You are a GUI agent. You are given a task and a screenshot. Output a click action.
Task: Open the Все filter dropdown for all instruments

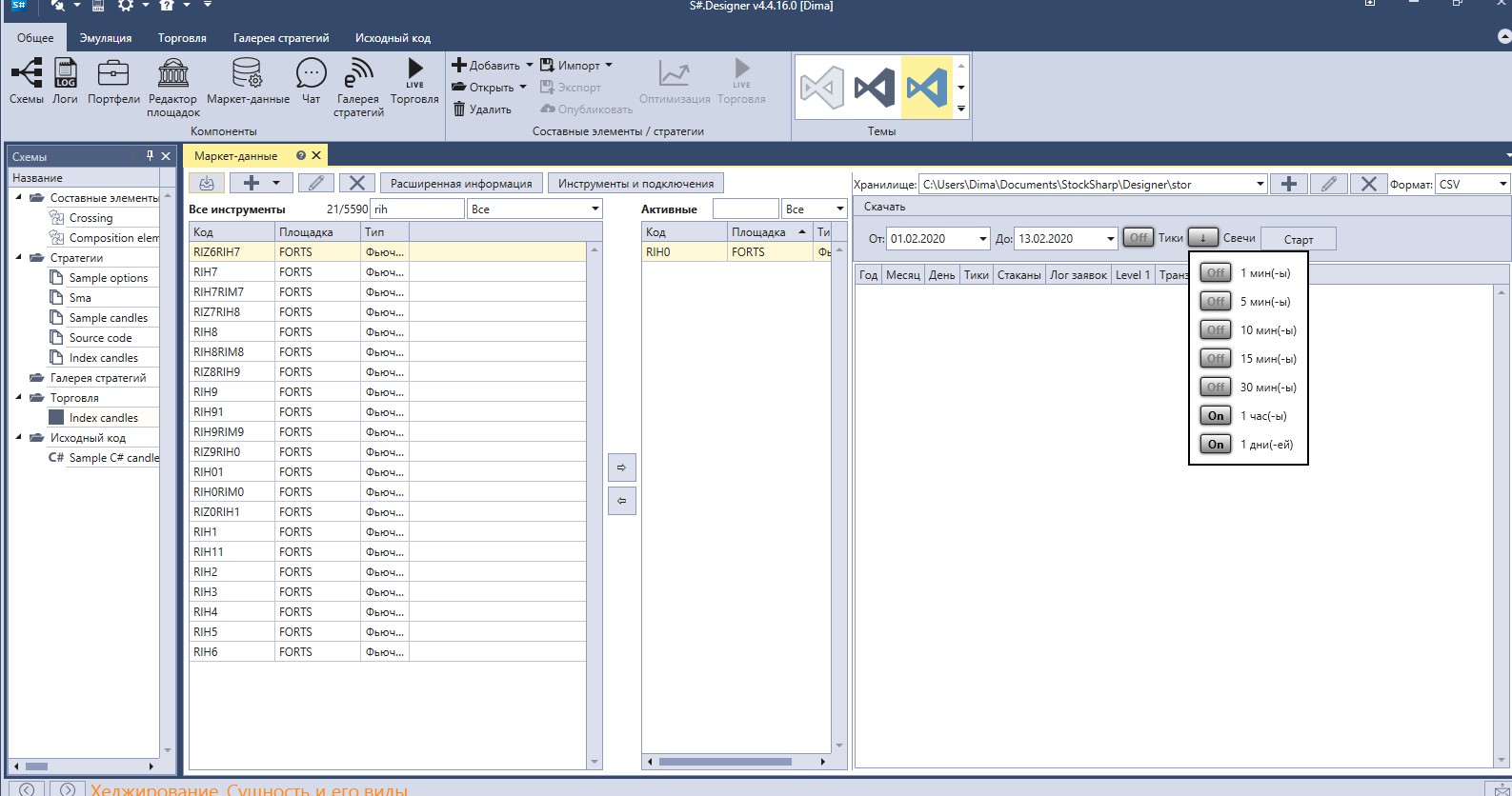point(534,209)
